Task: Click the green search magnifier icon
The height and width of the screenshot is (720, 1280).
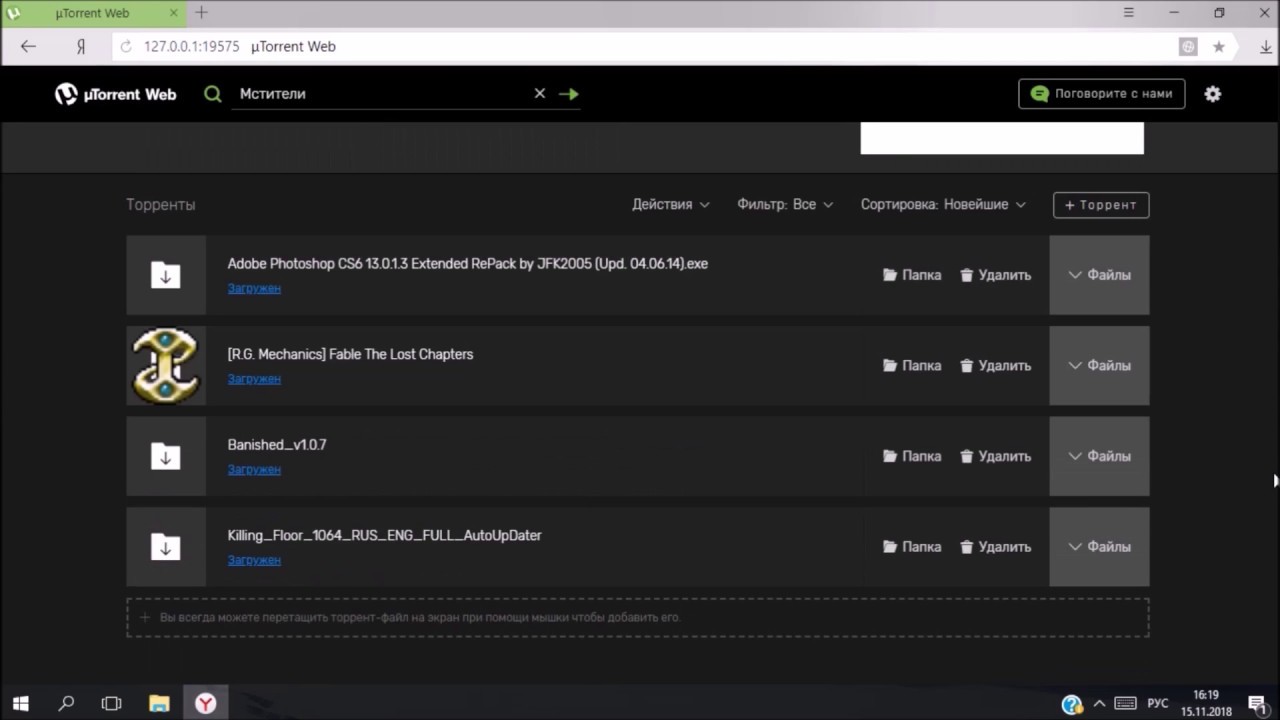Action: pyautogui.click(x=212, y=94)
